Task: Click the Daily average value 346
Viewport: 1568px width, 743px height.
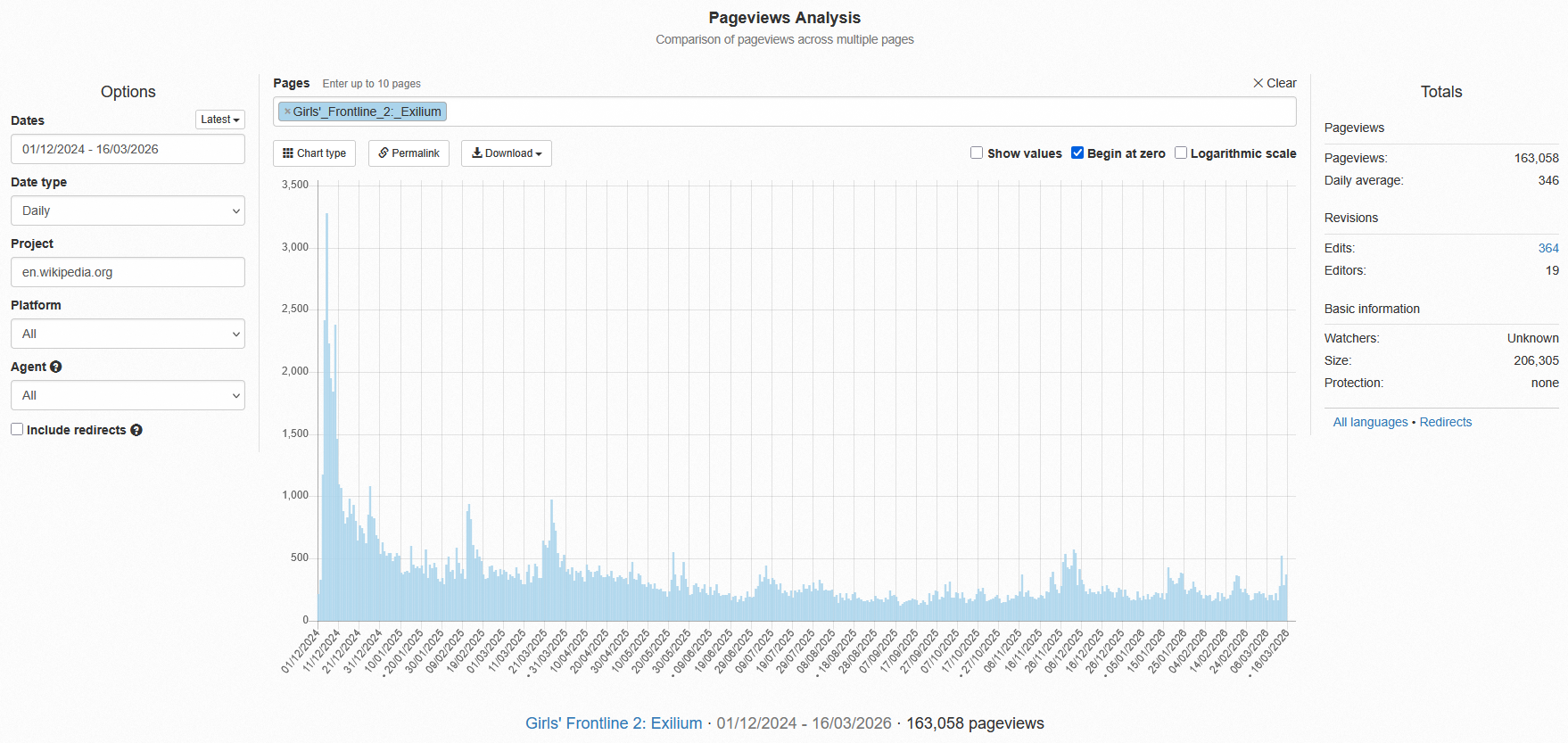Action: [1548, 180]
